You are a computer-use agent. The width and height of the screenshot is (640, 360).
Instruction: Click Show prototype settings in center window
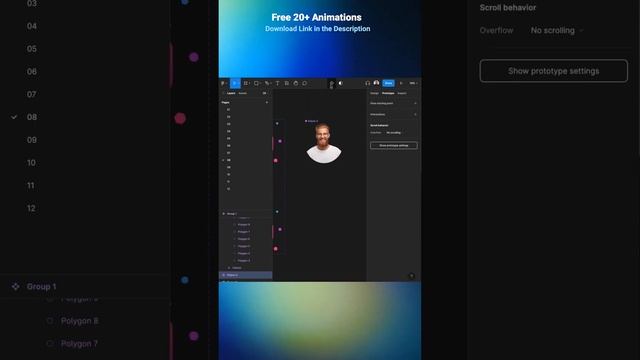(x=394, y=145)
